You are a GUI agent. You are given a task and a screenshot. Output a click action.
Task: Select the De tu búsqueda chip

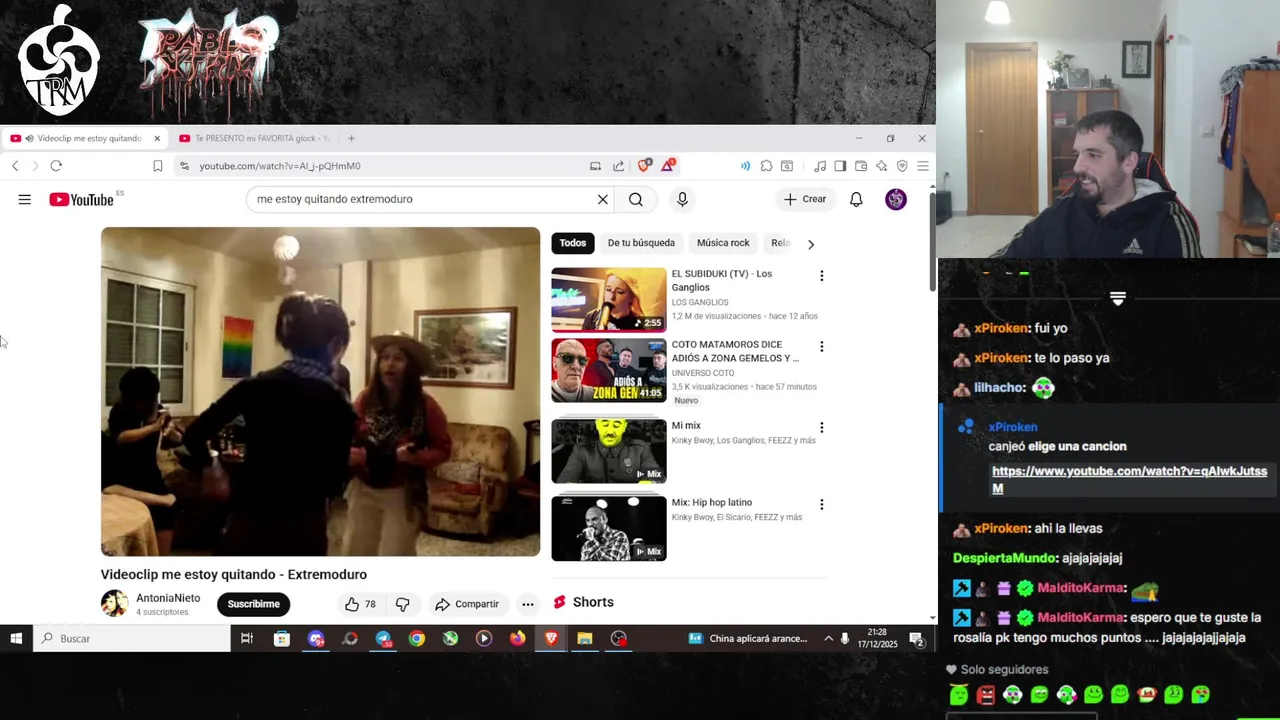tap(641, 243)
